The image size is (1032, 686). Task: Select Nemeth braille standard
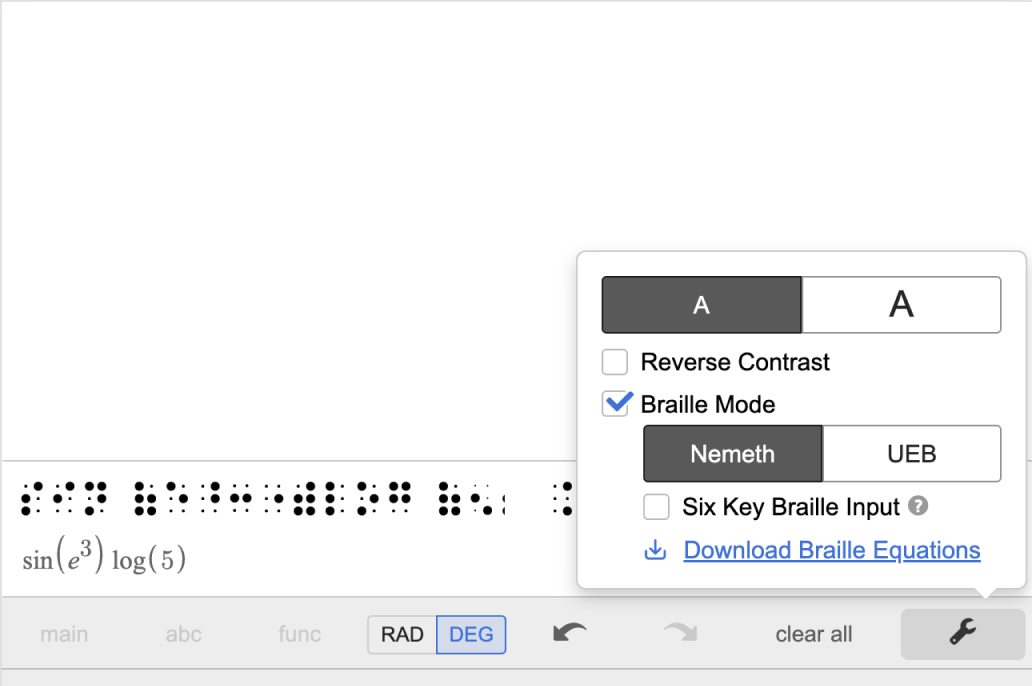pos(731,453)
